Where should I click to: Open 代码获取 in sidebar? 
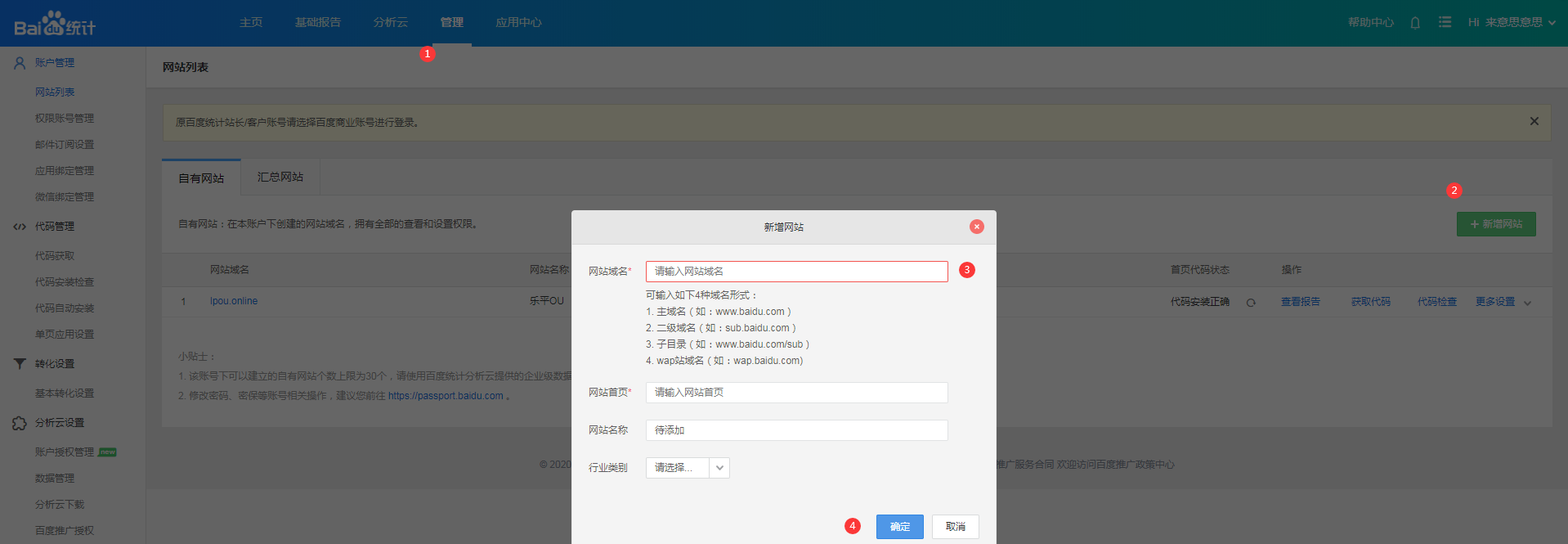click(55, 256)
